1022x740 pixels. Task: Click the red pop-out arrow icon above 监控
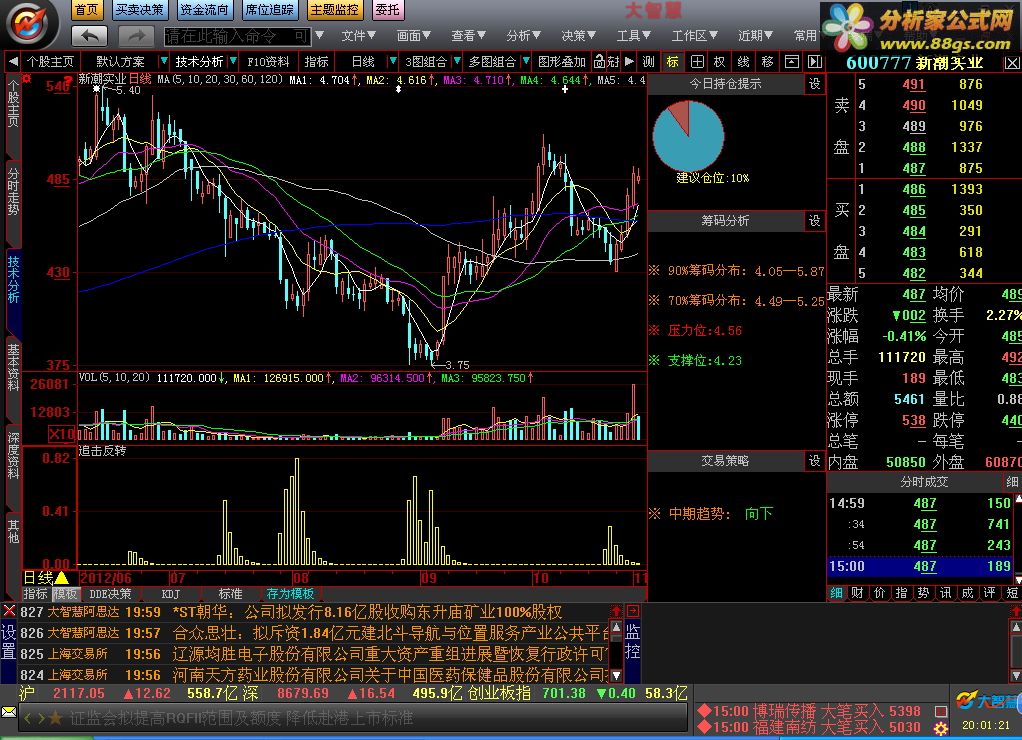[632, 611]
